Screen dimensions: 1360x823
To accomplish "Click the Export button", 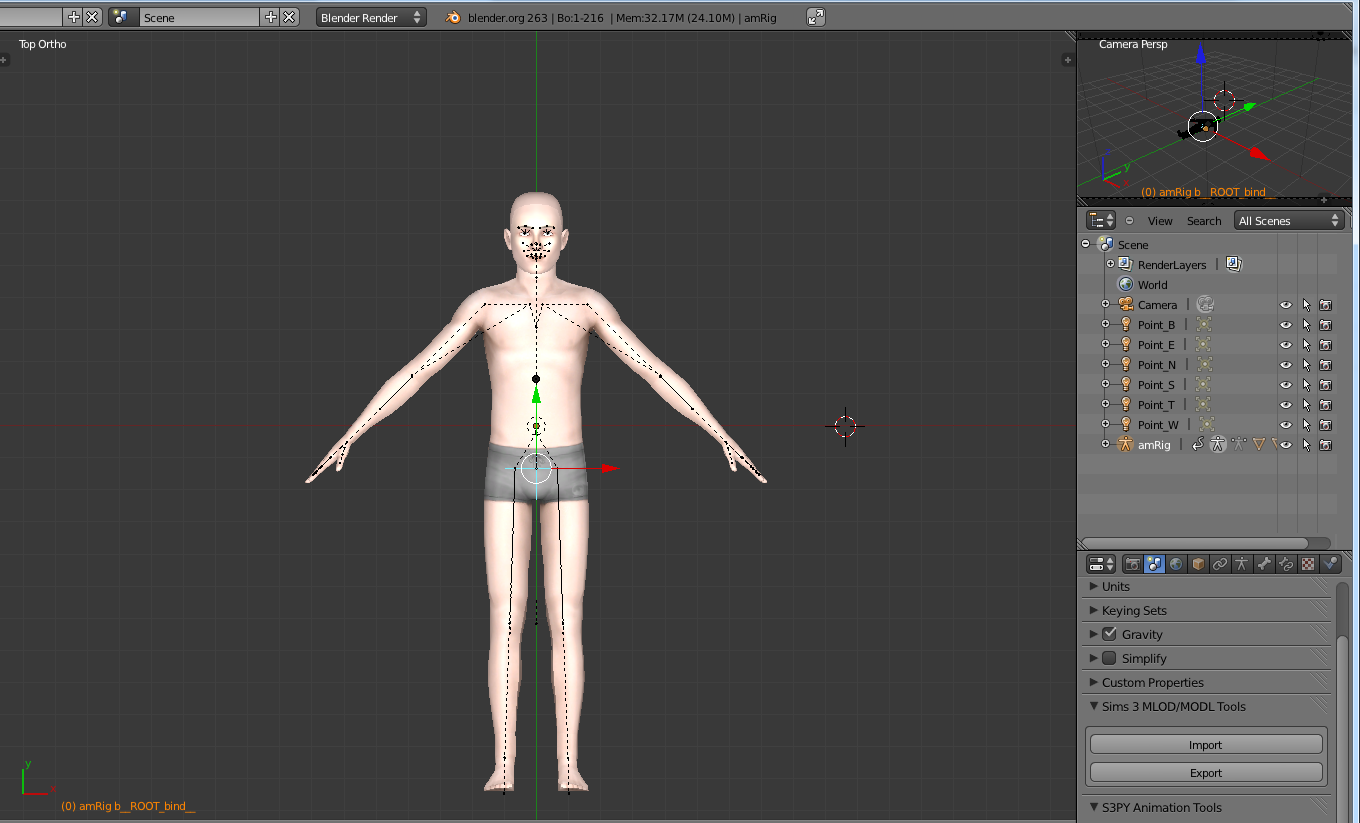I will tap(1205, 772).
